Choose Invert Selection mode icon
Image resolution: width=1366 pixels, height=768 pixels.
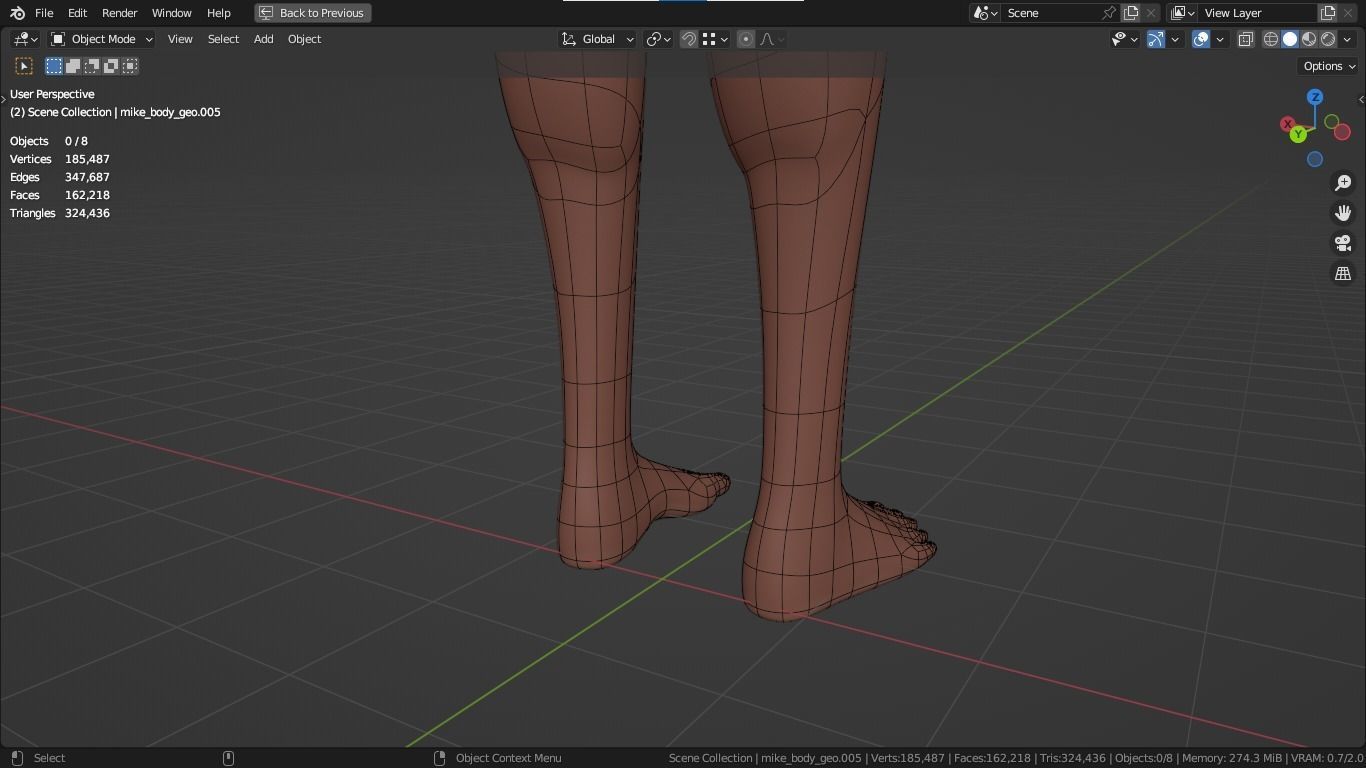point(111,66)
